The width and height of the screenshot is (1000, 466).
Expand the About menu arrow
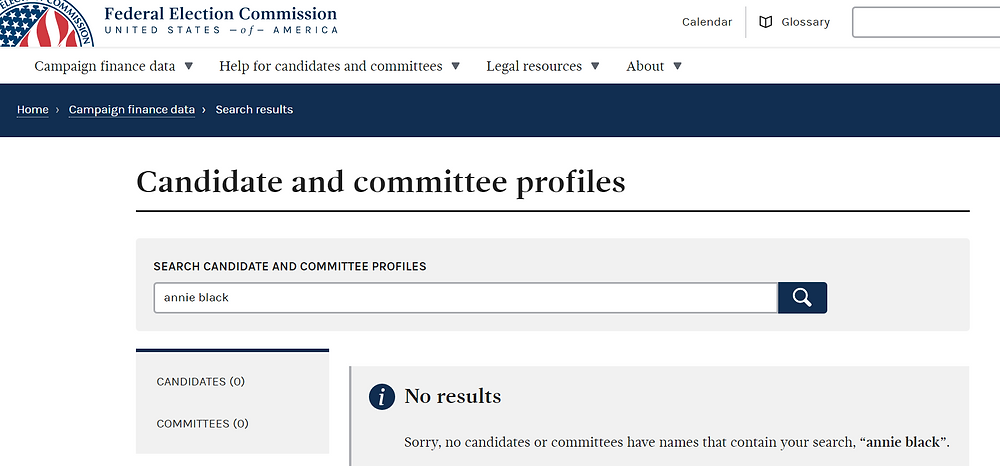pos(677,66)
